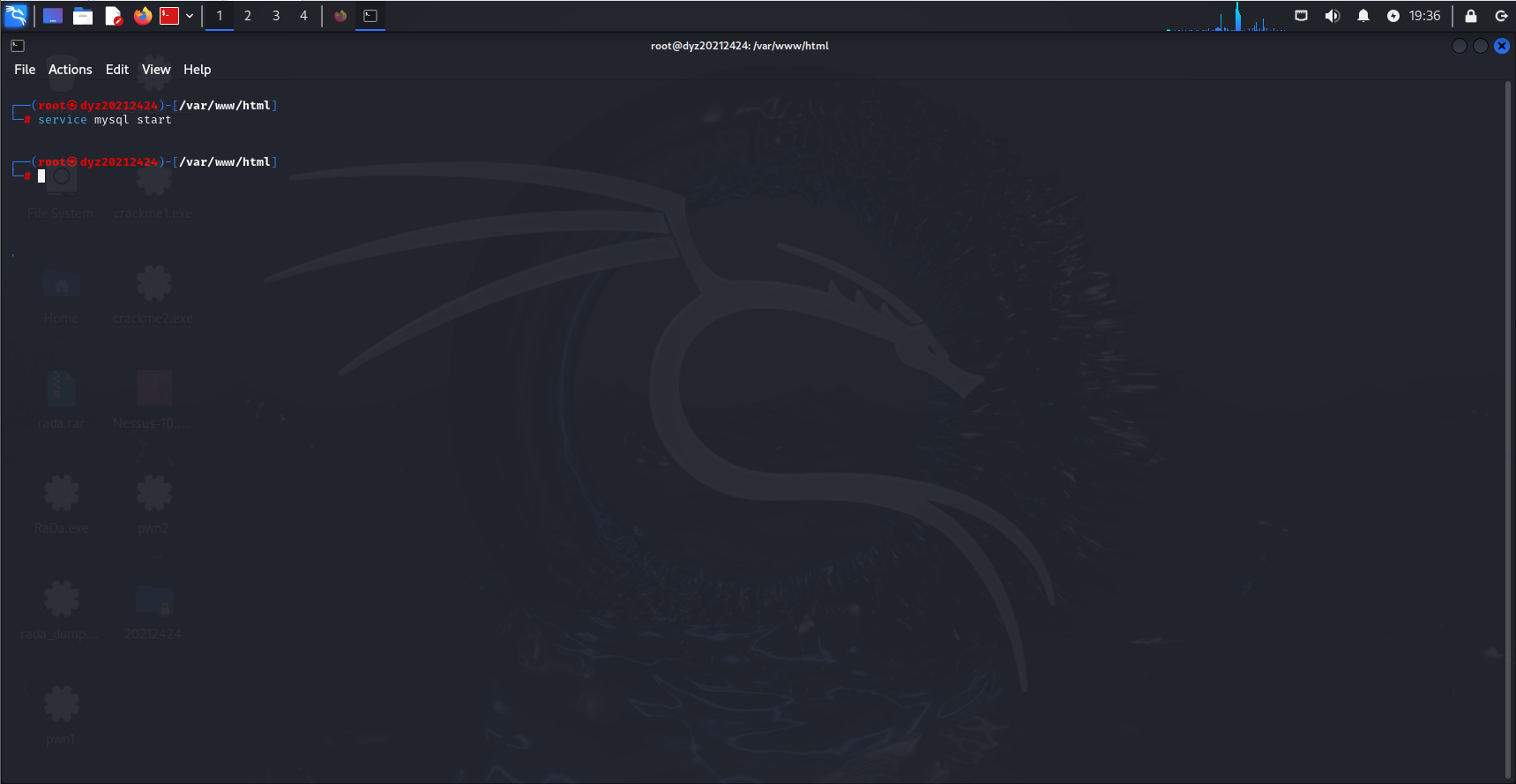Open the red terminal emulator launcher
The height and width of the screenshot is (784, 1516).
click(x=169, y=16)
